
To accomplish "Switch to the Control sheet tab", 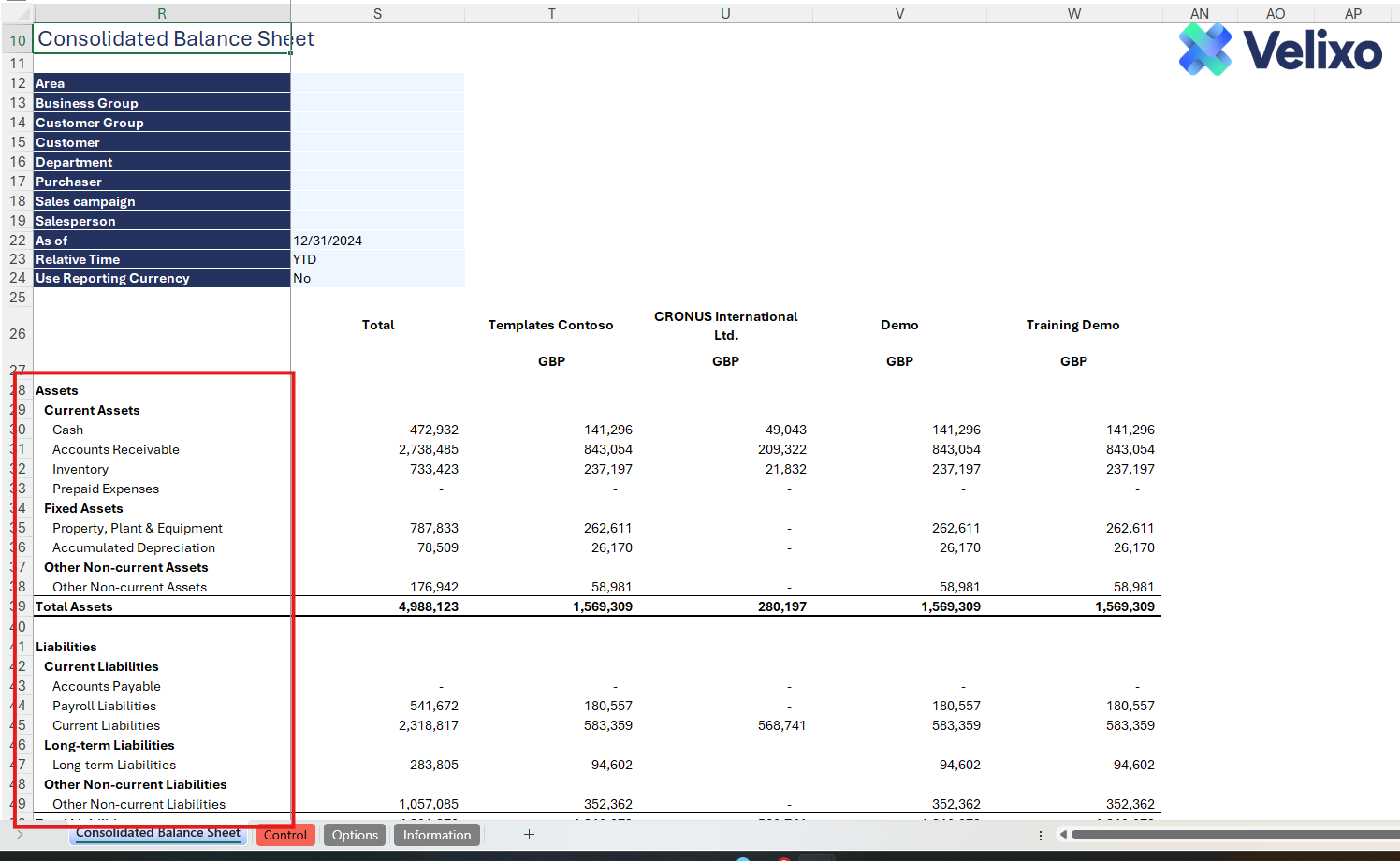I will click(285, 835).
